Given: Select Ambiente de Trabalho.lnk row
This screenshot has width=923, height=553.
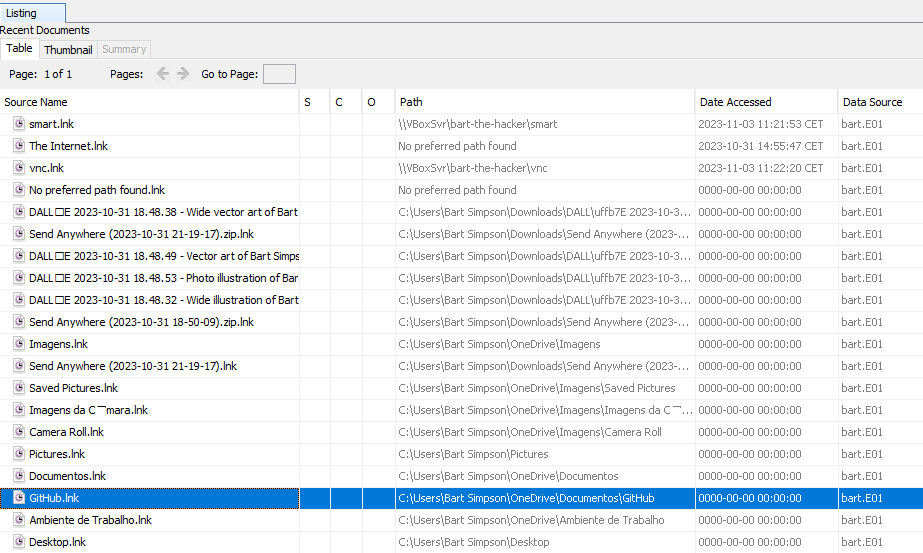Looking at the screenshot, I should (90, 520).
